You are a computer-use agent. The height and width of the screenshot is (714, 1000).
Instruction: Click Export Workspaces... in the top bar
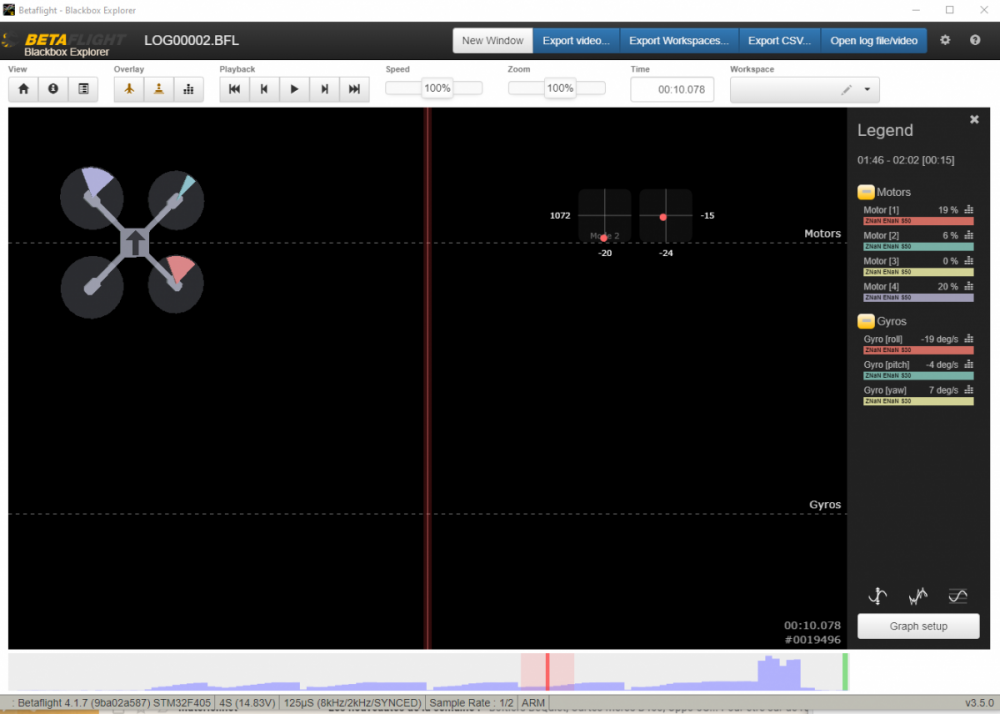pos(679,41)
